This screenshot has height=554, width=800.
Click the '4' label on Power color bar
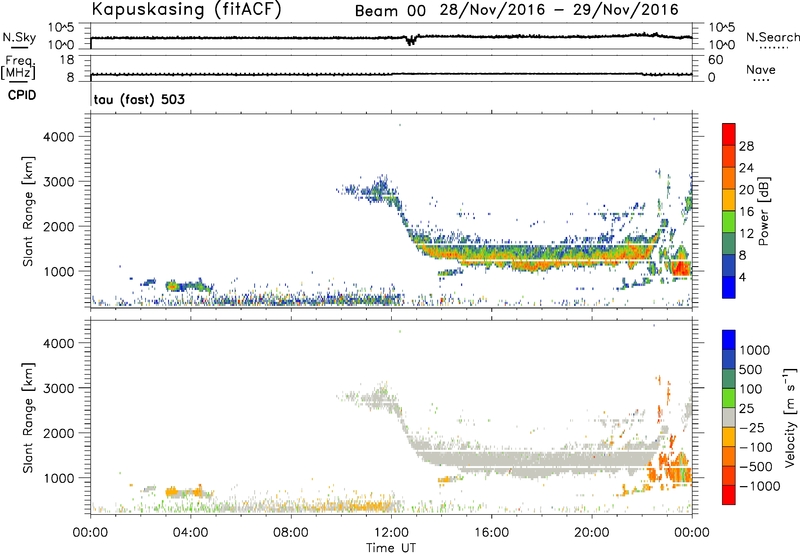coord(742,277)
